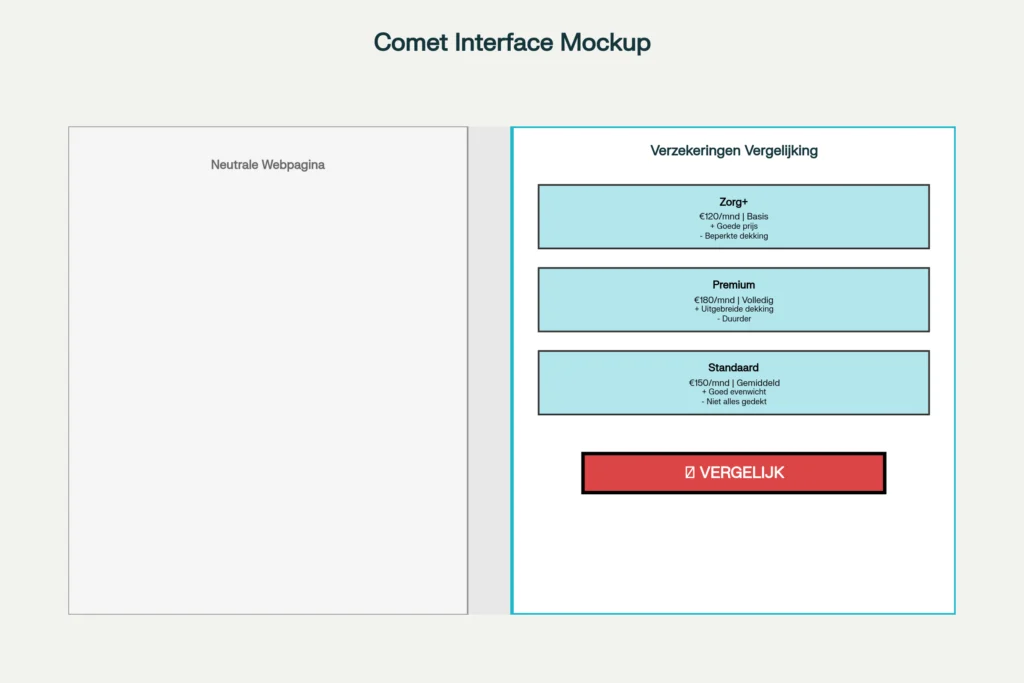
Task: Click the €120/mnd | Basis price line
Action: click(x=733, y=216)
